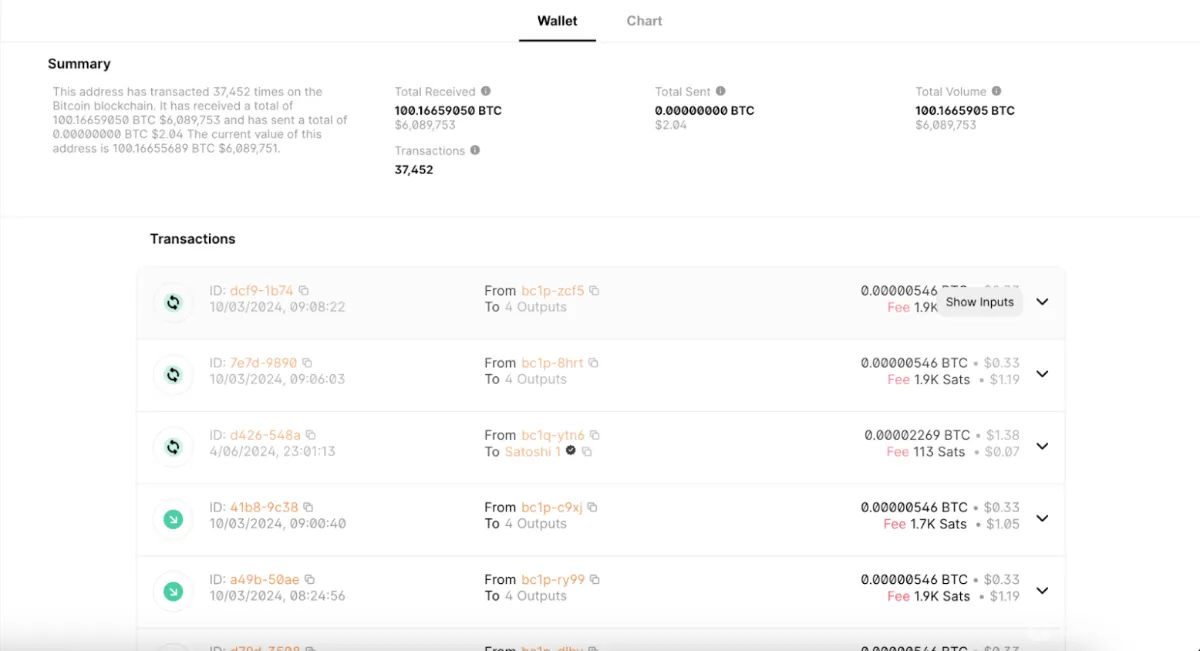
Task: Copy transaction ID dcf9-1b74
Action: pos(304,290)
